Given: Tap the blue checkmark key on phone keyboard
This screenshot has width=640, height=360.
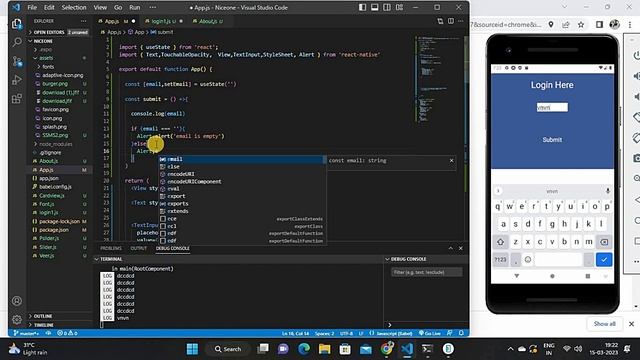Looking at the screenshot, I should 604,260.
